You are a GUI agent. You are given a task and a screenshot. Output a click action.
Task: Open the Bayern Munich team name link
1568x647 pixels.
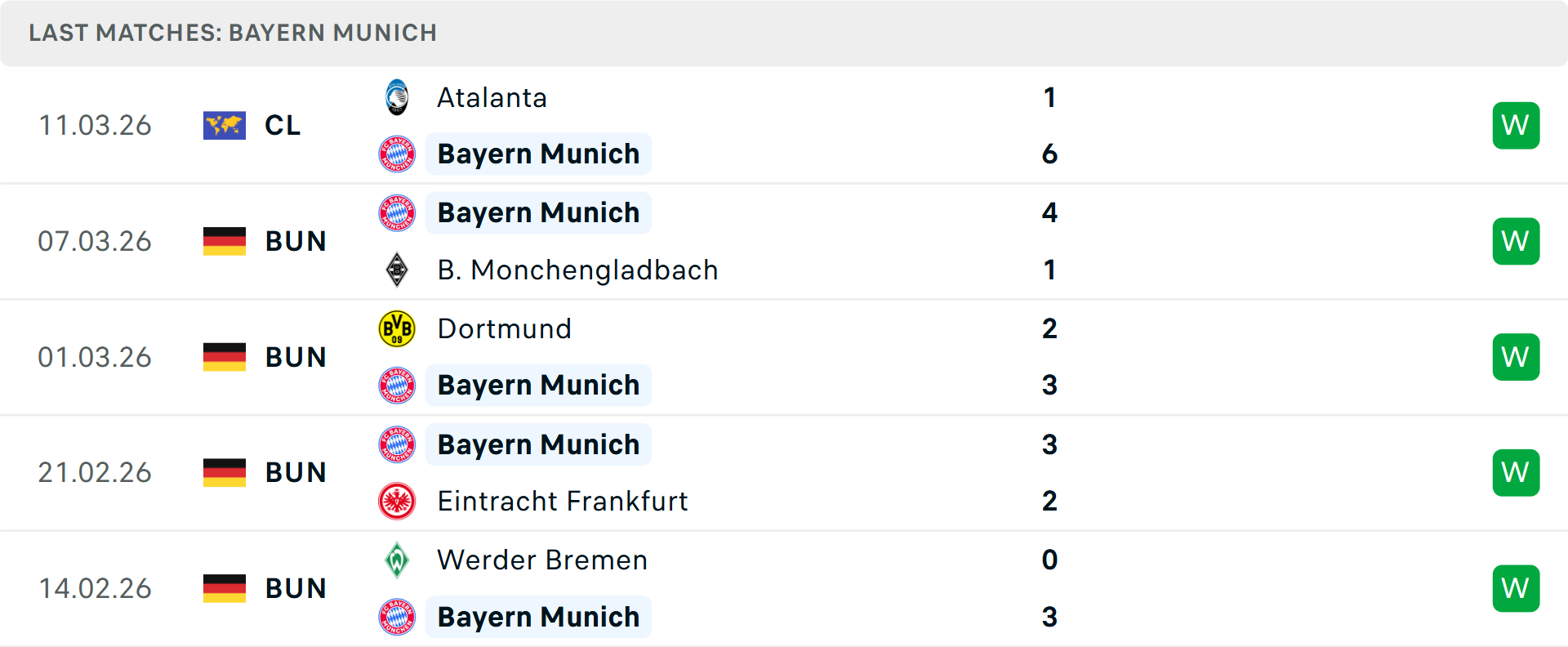pos(538,154)
